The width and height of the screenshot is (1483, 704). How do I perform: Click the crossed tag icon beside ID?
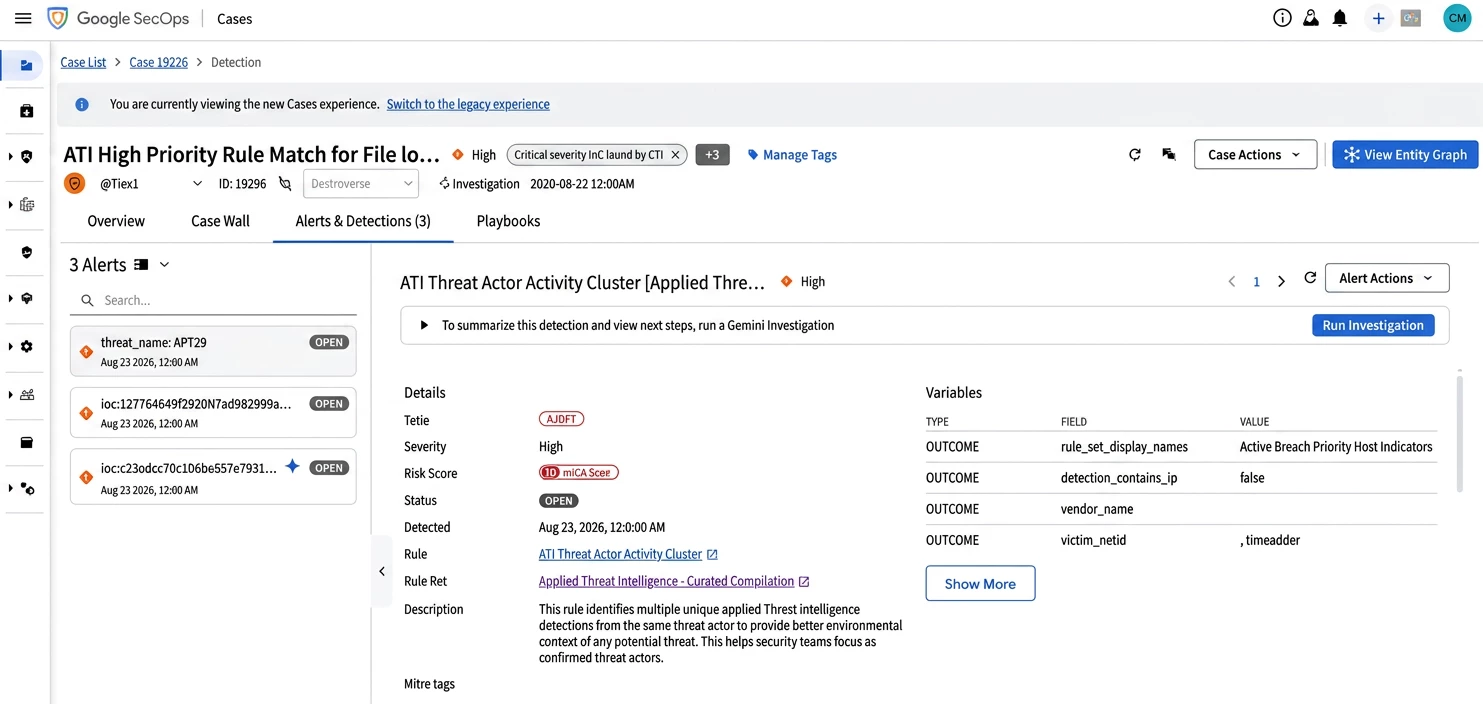coord(285,184)
